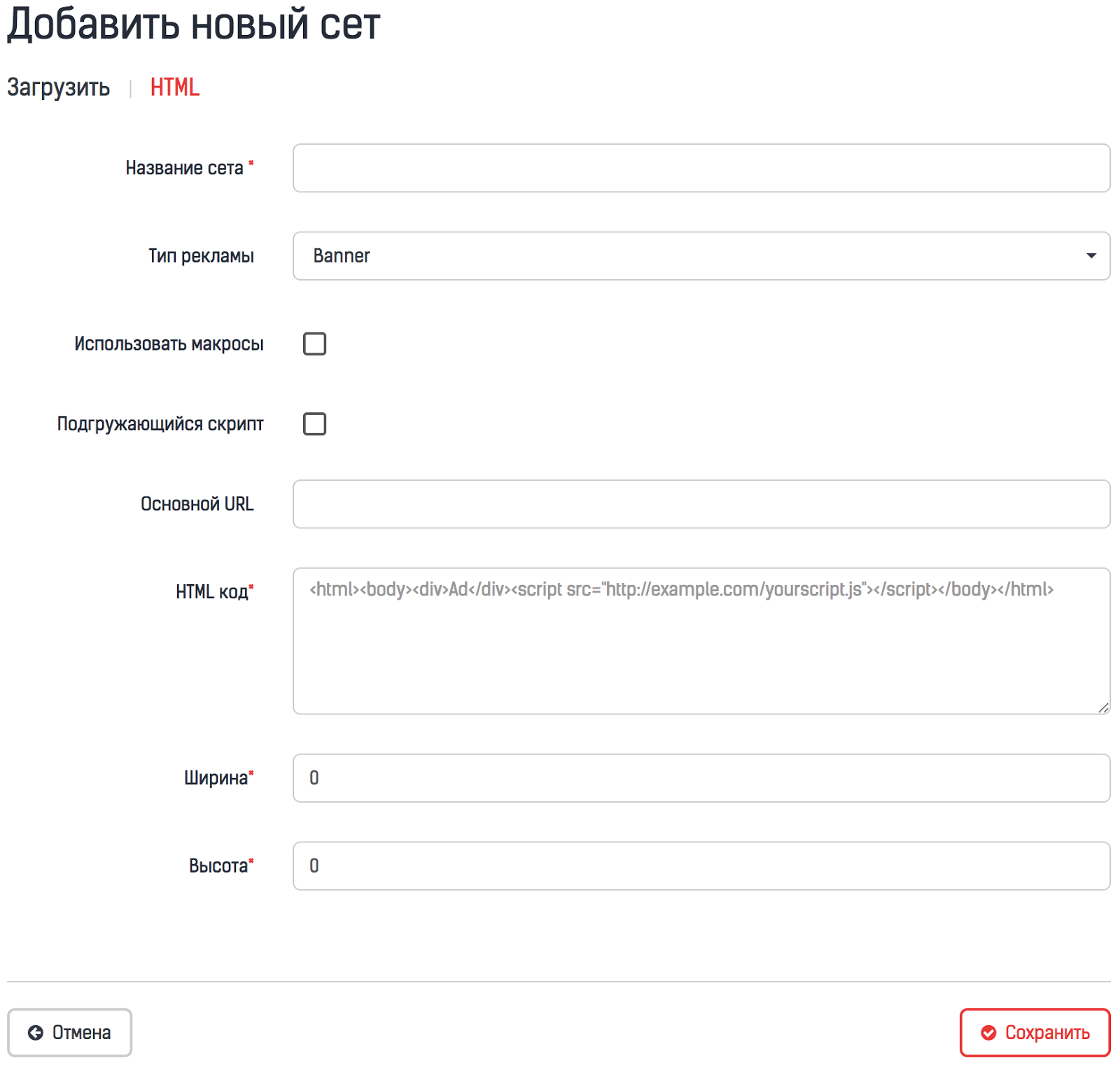Focus the Название сета input field
The height and width of the screenshot is (1065, 1120).
tap(701, 168)
